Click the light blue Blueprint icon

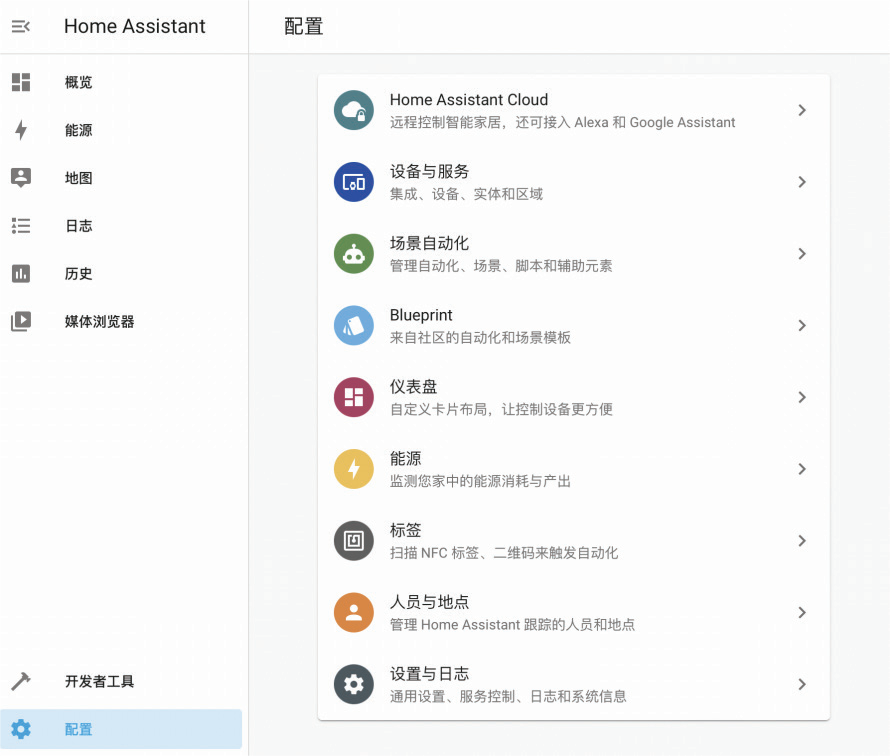coord(354,326)
